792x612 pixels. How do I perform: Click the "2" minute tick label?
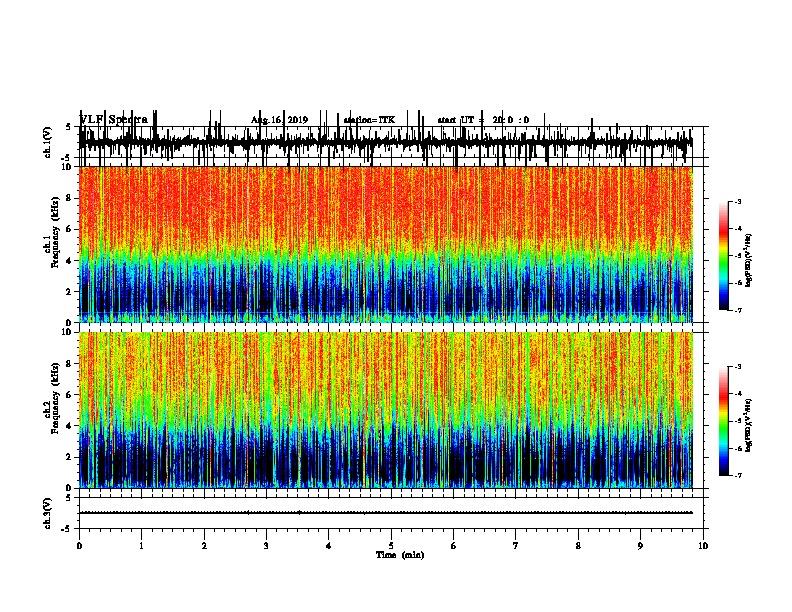point(204,546)
